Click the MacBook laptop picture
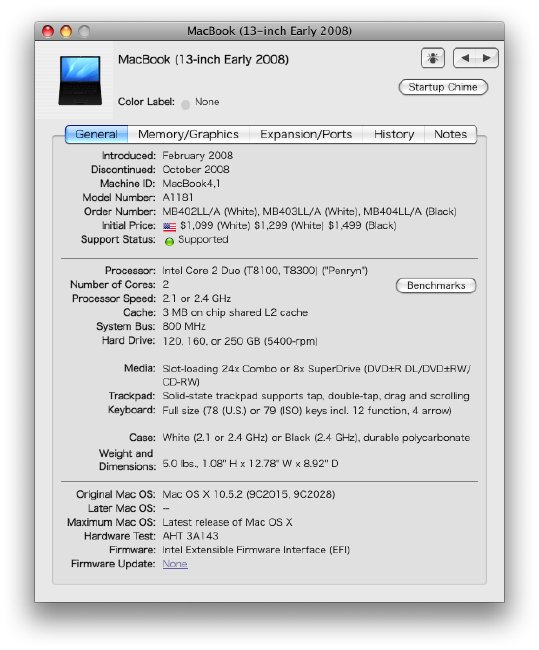The image size is (539, 650). click(80, 80)
